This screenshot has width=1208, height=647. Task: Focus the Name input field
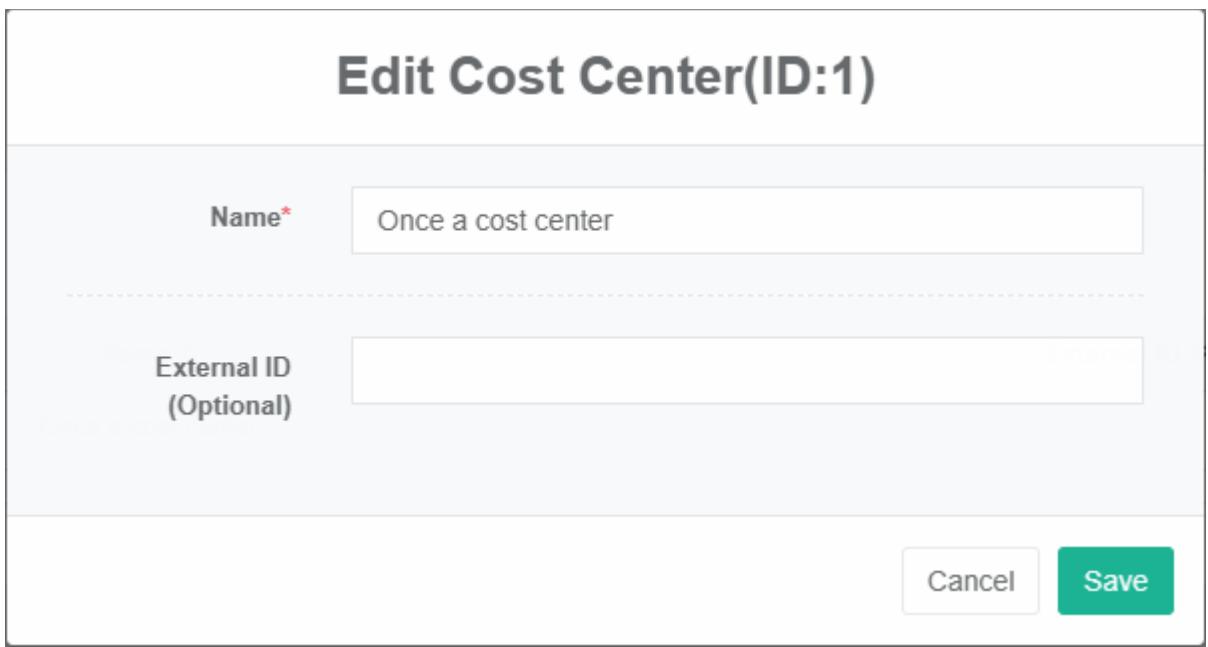tap(746, 220)
